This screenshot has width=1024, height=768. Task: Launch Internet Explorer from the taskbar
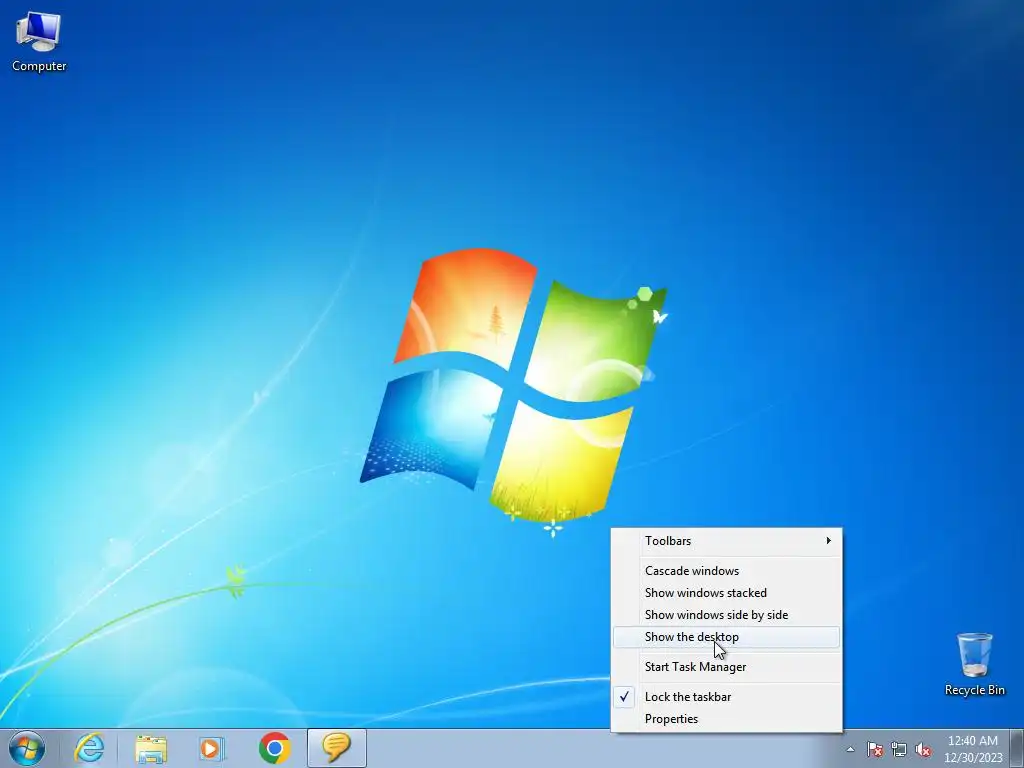tap(89, 748)
